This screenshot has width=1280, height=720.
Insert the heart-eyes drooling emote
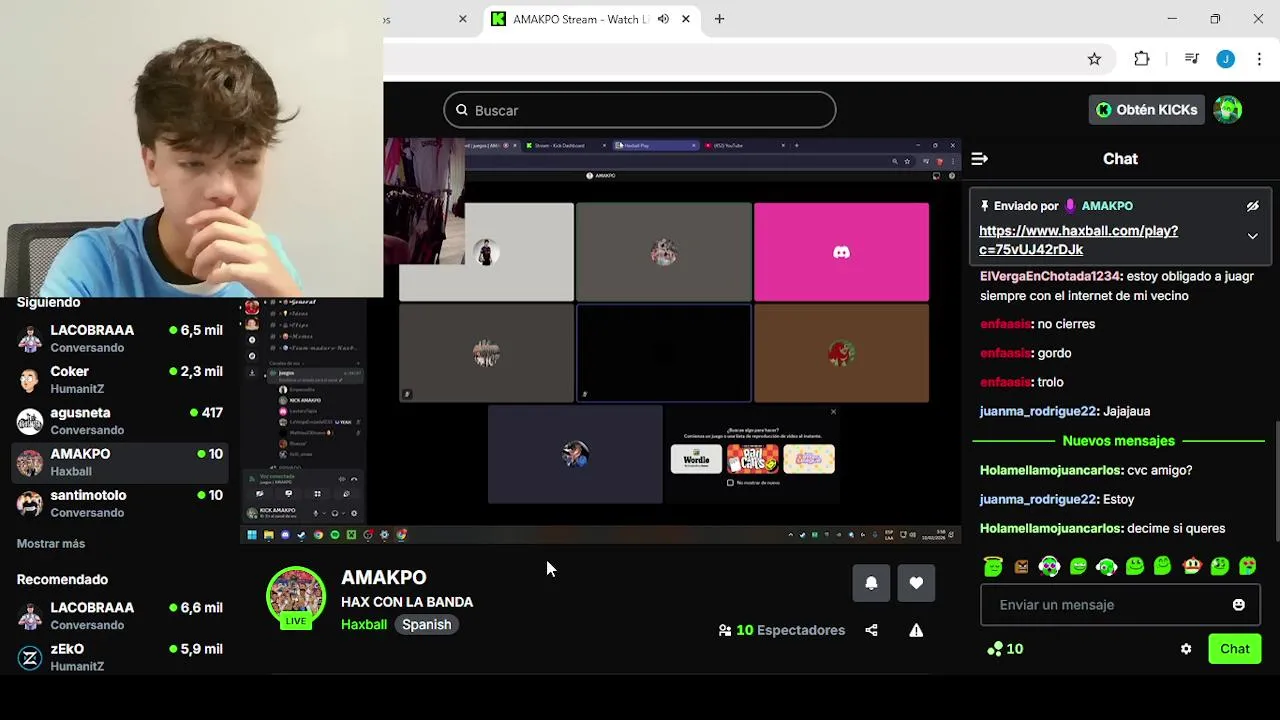(x=1248, y=566)
